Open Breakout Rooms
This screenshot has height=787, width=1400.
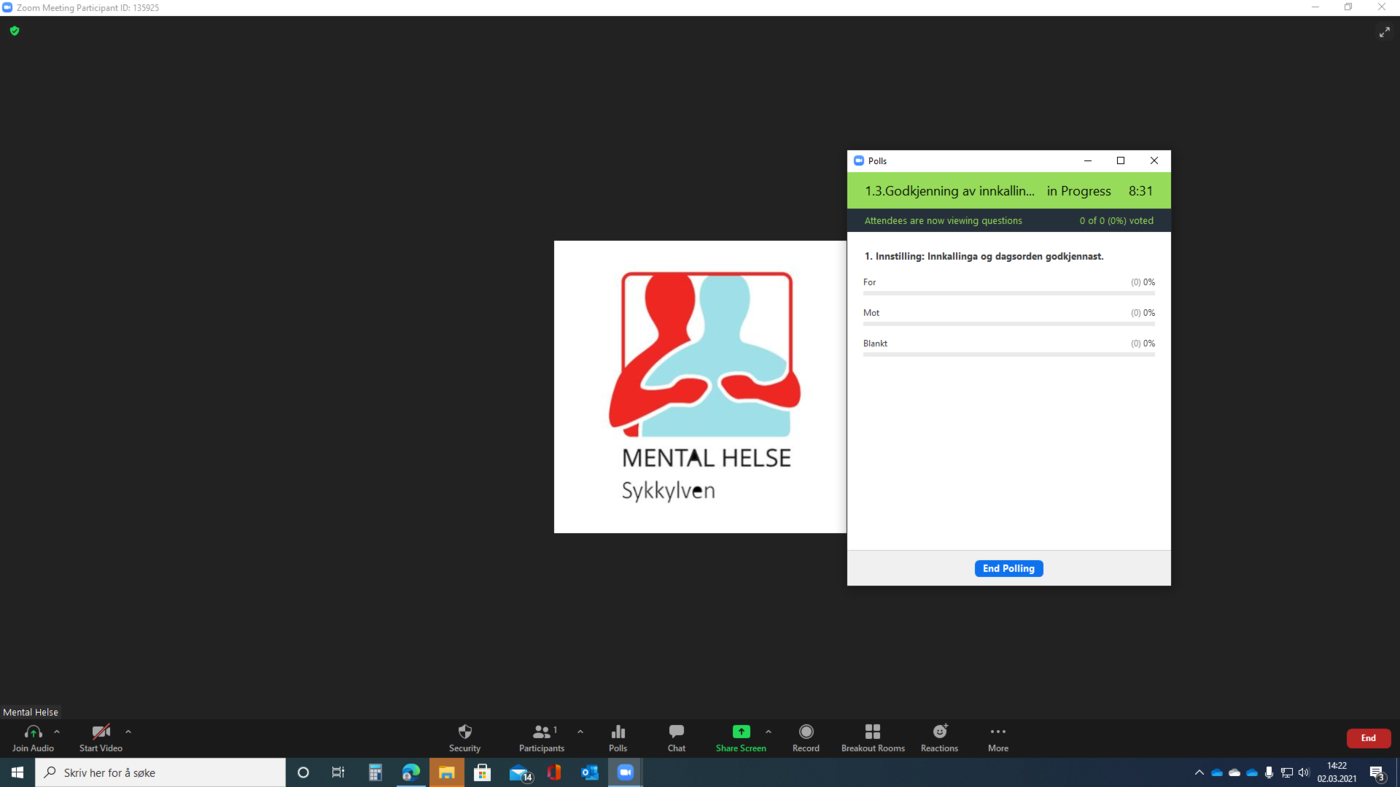pyautogui.click(x=873, y=738)
